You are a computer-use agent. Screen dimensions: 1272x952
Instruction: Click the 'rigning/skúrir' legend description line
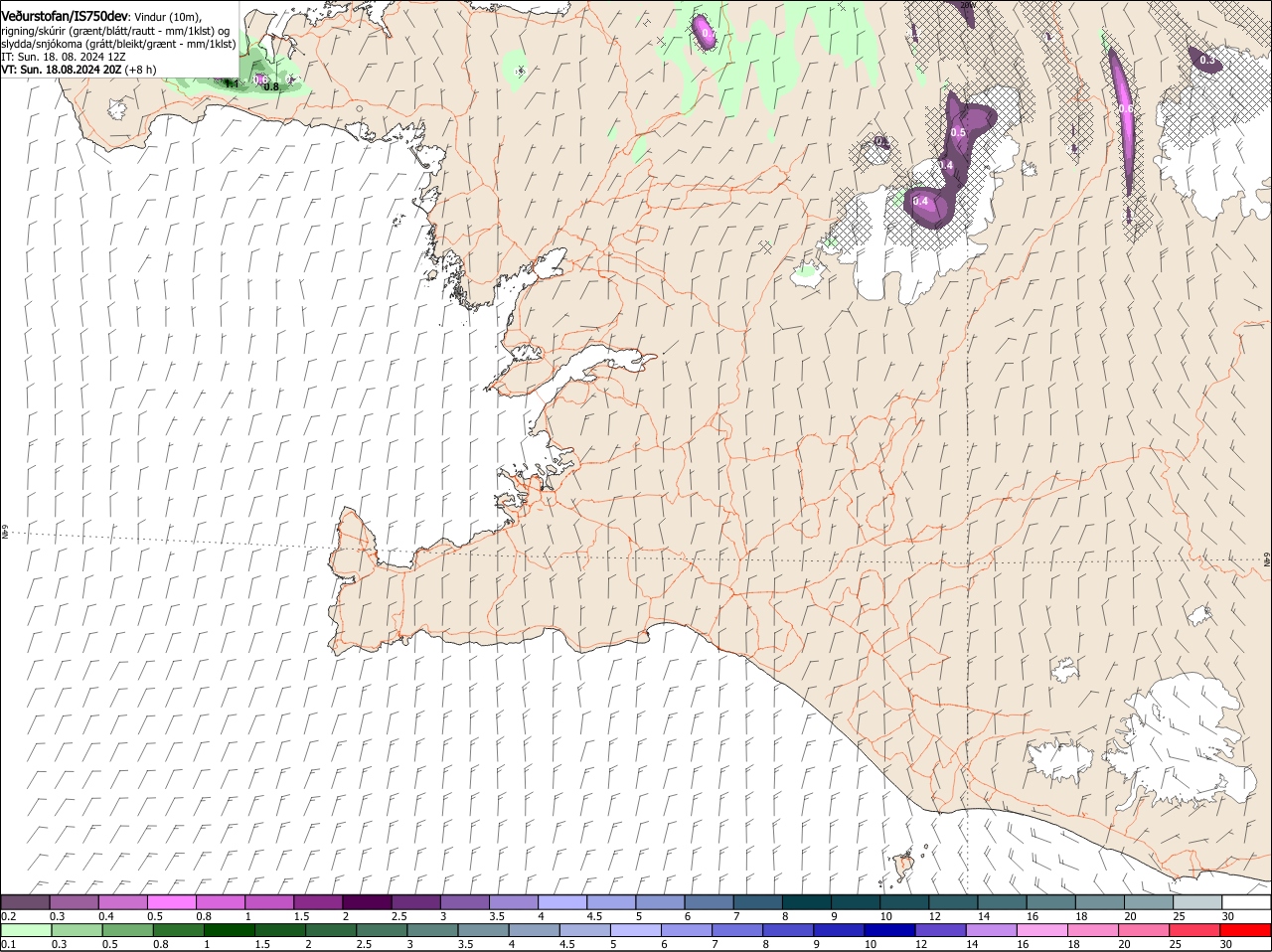coord(114,30)
